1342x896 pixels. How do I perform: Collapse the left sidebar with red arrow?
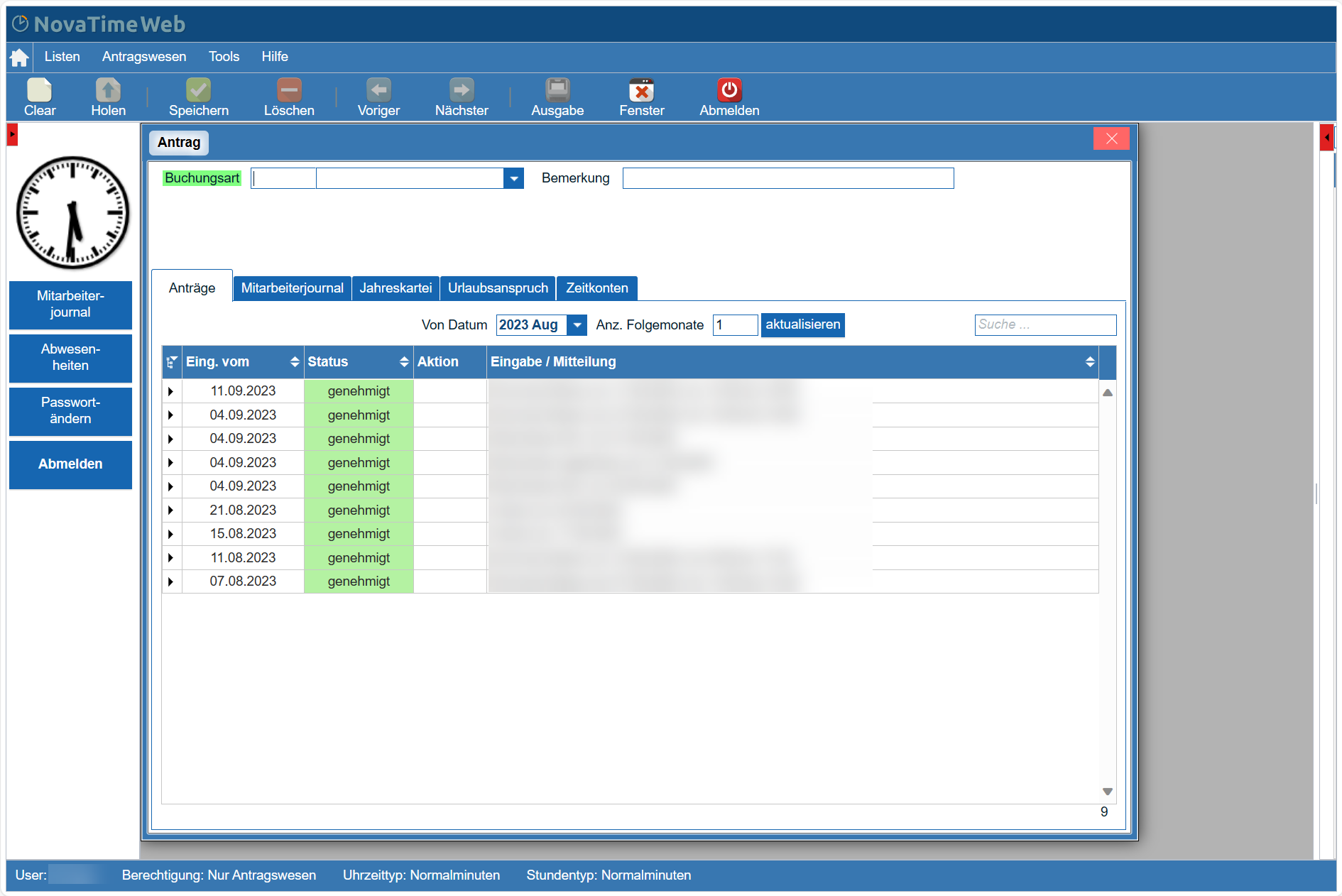click(12, 134)
